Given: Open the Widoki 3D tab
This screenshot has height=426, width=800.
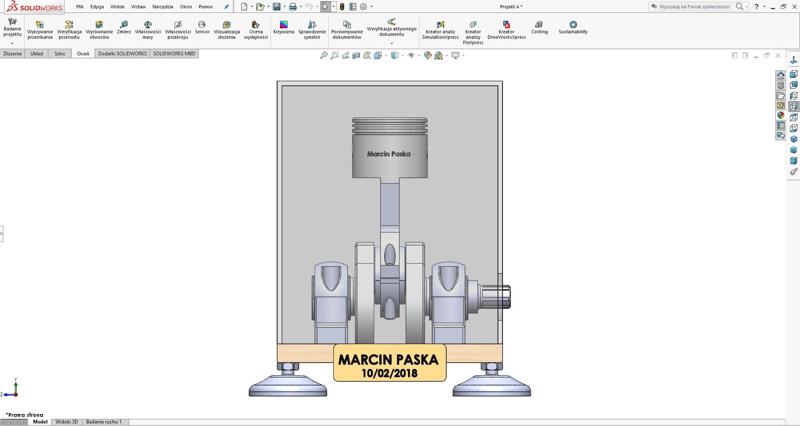Looking at the screenshot, I should [67, 422].
